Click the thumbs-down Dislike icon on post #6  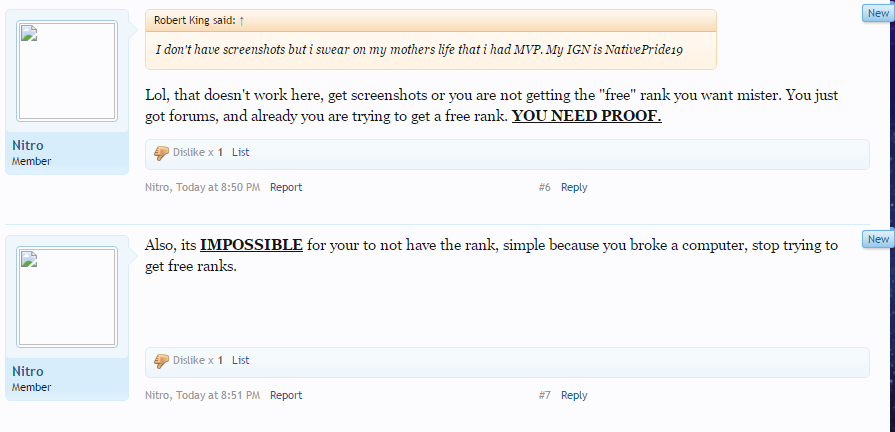click(x=161, y=153)
